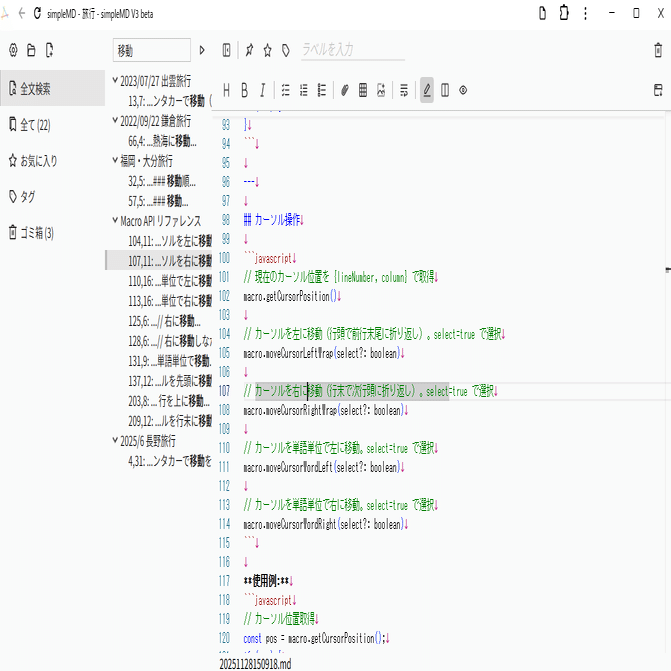
Task: Open search result 113,16 単位で右に移動
Action: [159, 300]
